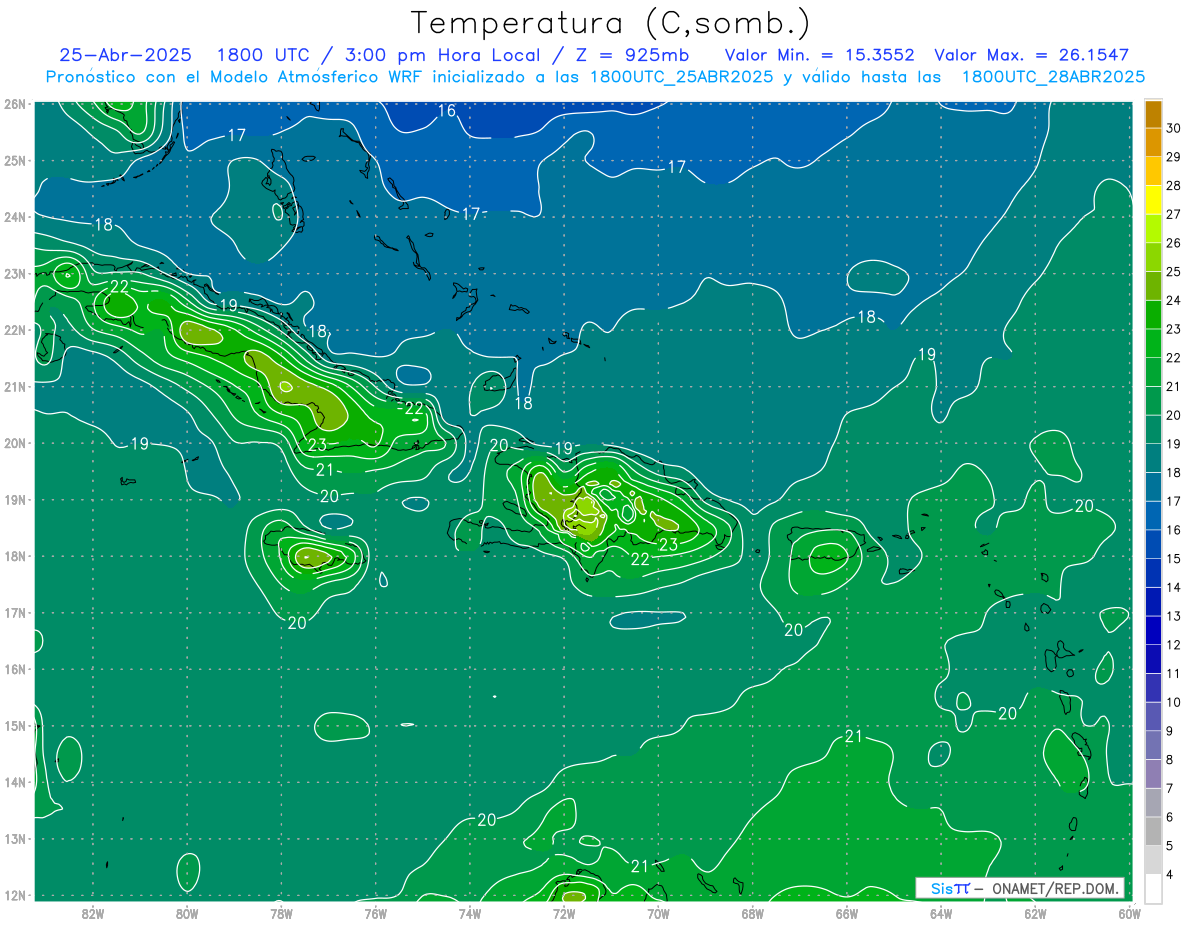Image resolution: width=1200 pixels, height=927 pixels.
Task: Click the colorbar value "30"
Action: [x=1174, y=128]
